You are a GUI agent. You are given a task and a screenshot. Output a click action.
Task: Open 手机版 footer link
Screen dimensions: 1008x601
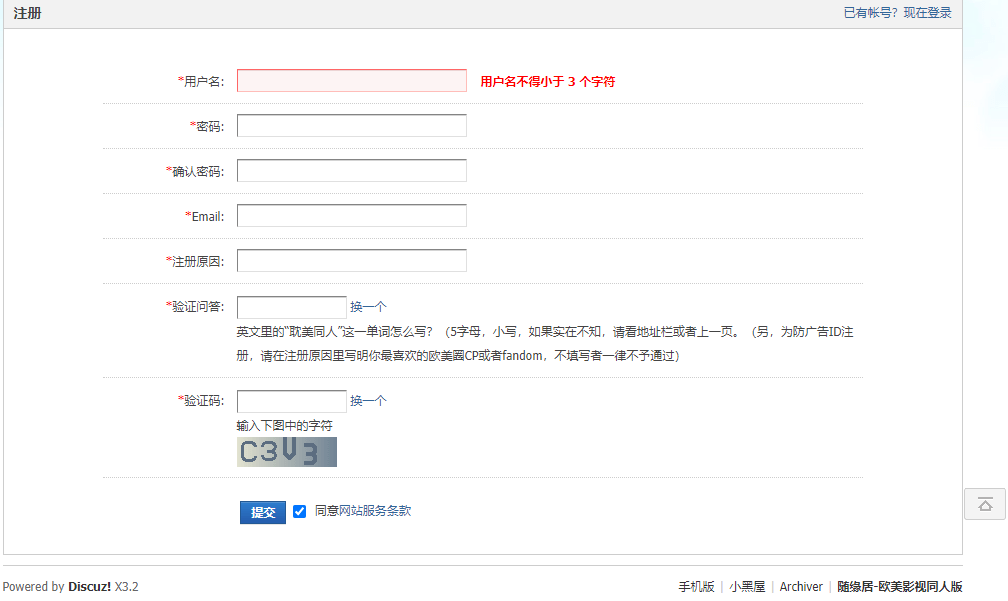(697, 586)
